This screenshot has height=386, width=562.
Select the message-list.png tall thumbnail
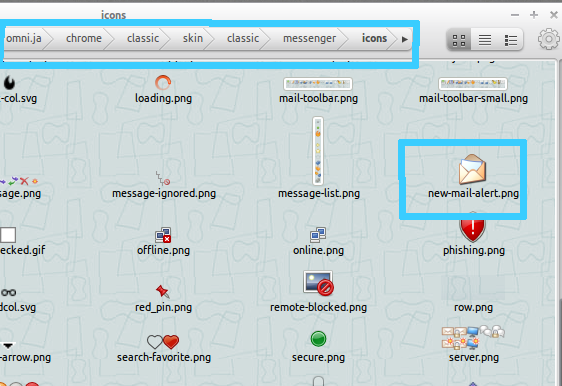(318, 151)
